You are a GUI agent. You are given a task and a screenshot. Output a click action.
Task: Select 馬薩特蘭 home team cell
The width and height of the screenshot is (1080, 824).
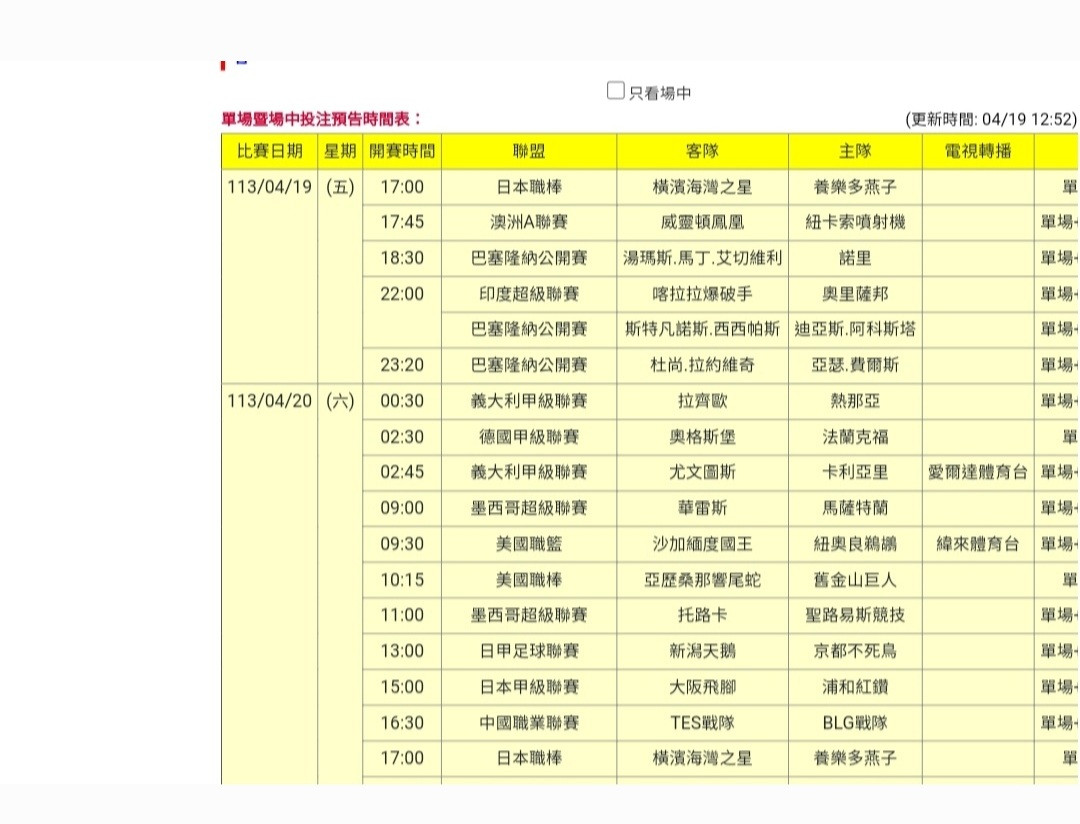coord(855,508)
